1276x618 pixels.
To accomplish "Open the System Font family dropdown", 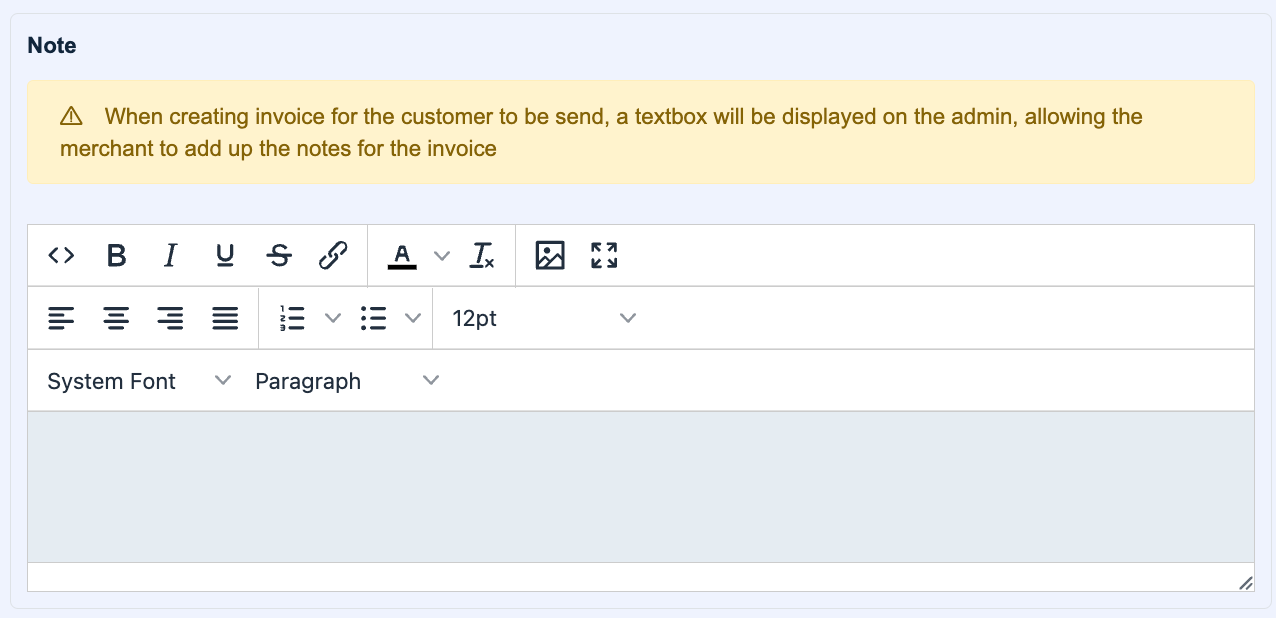I will 138,381.
